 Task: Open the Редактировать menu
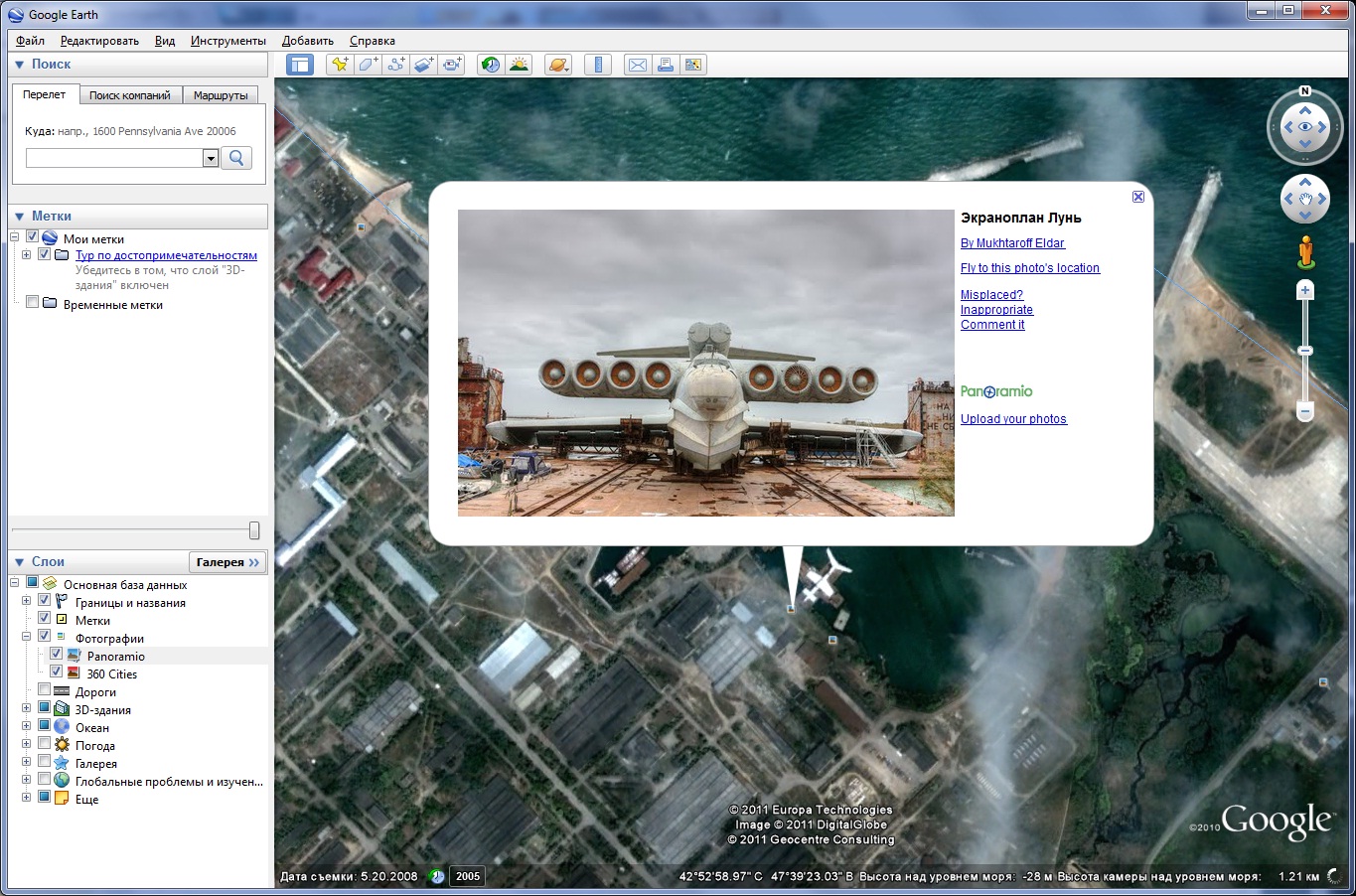pos(99,41)
